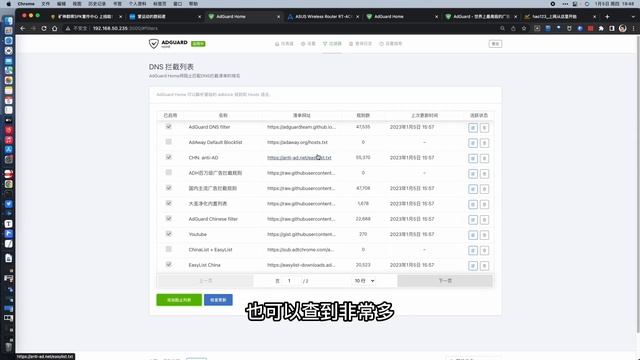Viewport: 640px width, 360px height.
Task: Edit the Youtube list entry
Action: (x=473, y=235)
